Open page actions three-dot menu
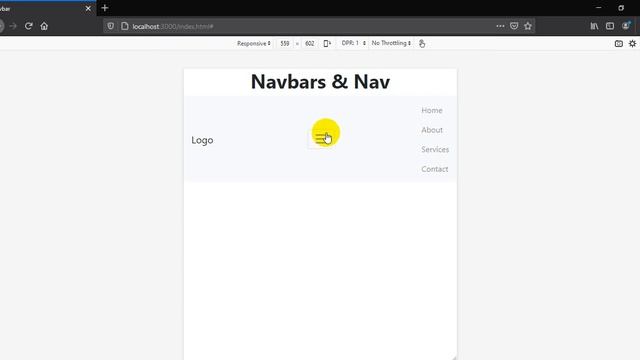Viewport: 640px width, 360px height. tap(500, 26)
